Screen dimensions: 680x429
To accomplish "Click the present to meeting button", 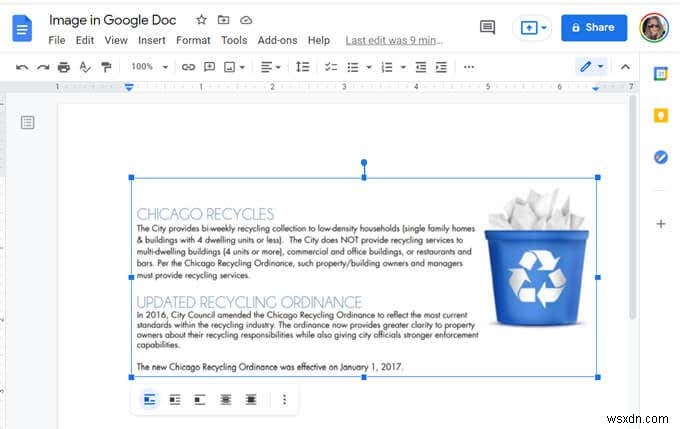I will [529, 28].
